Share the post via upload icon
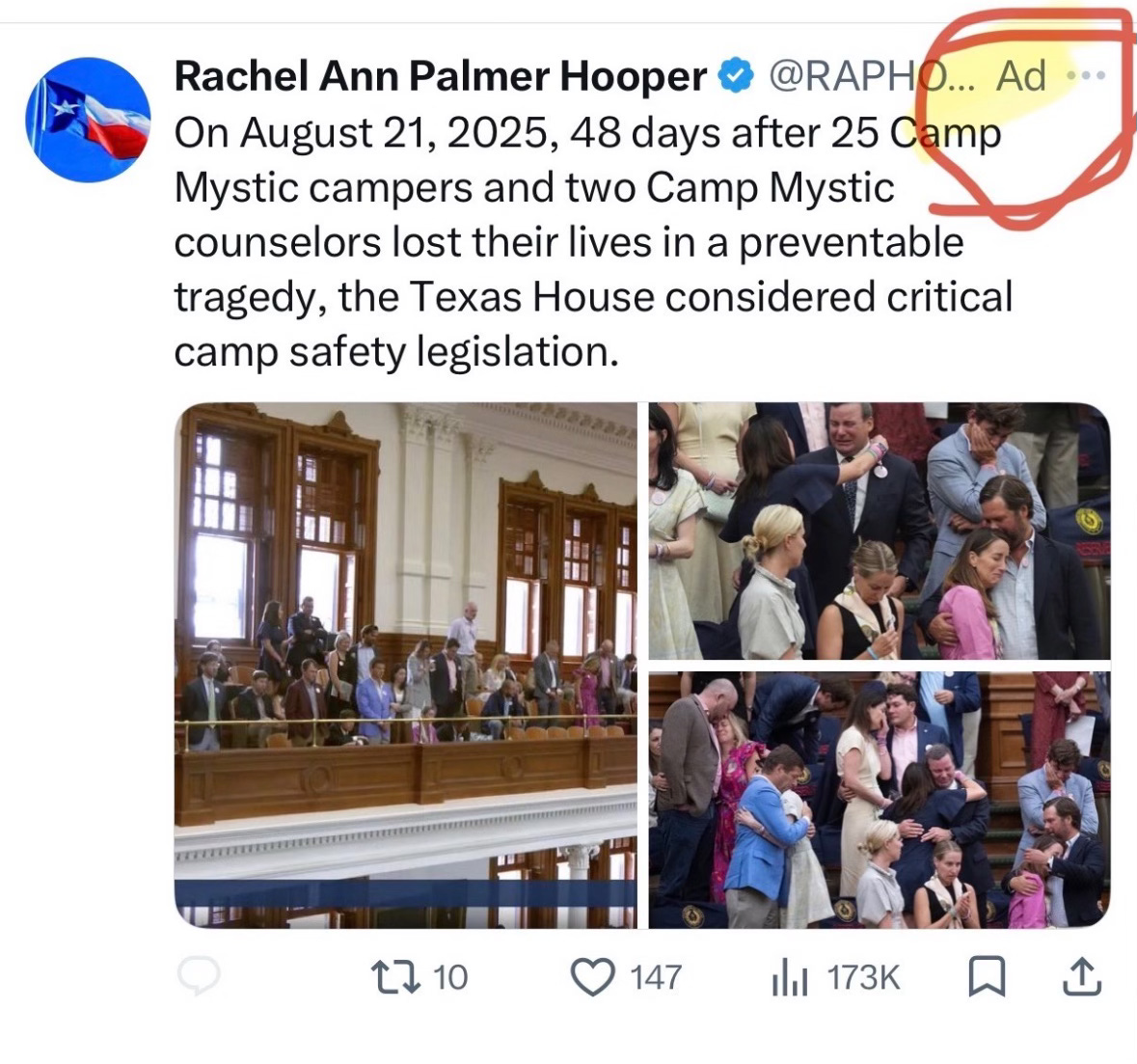Image resolution: width=1137 pixels, height=1064 pixels. (1082, 975)
